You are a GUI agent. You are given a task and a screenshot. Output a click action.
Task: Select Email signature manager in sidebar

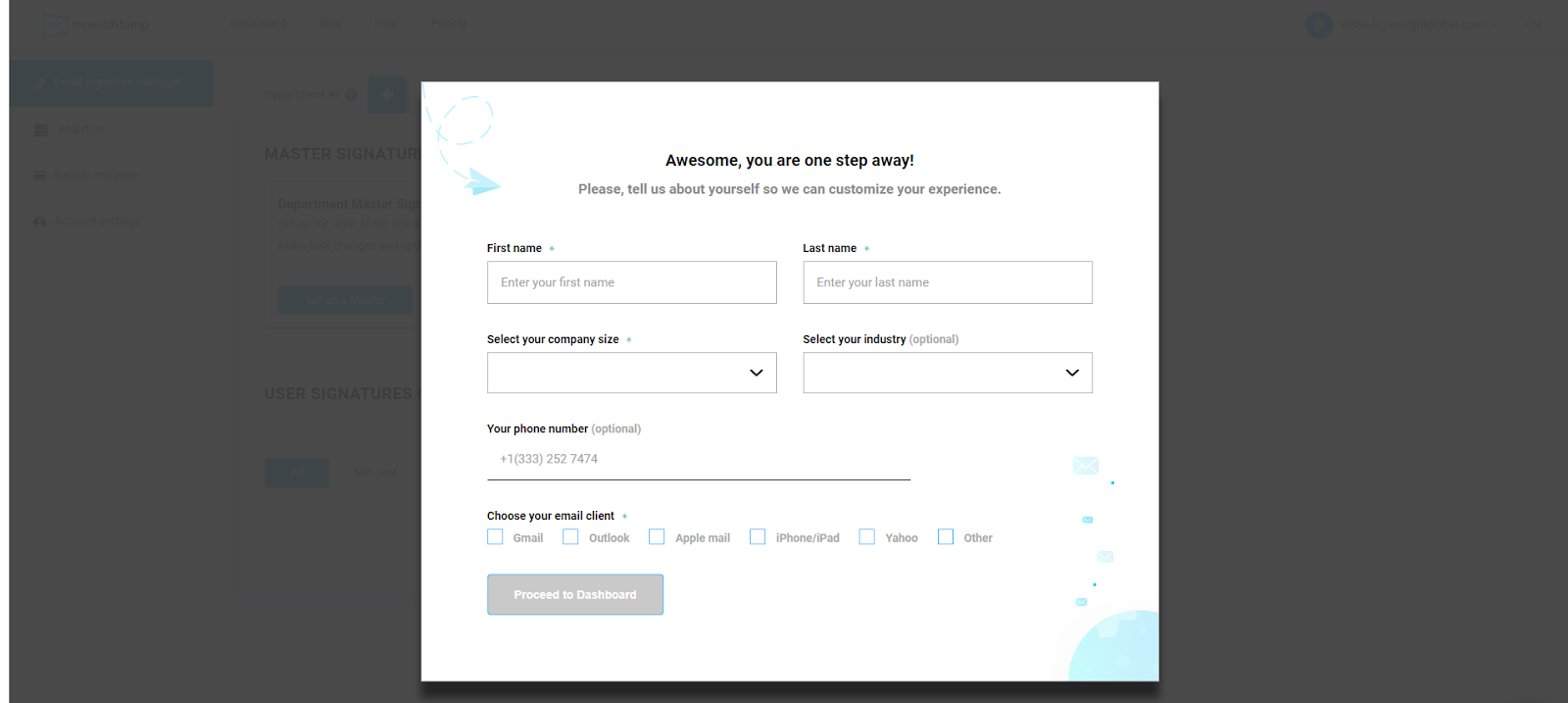click(112, 83)
